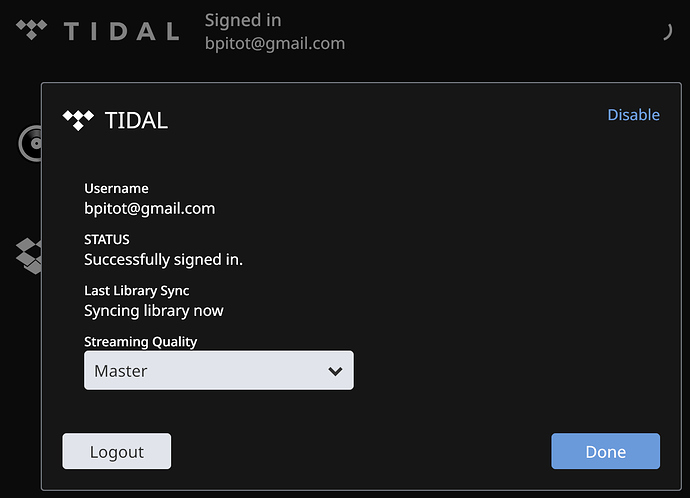Click the background Signed in status text
This screenshot has width=690, height=498.
tap(243, 20)
